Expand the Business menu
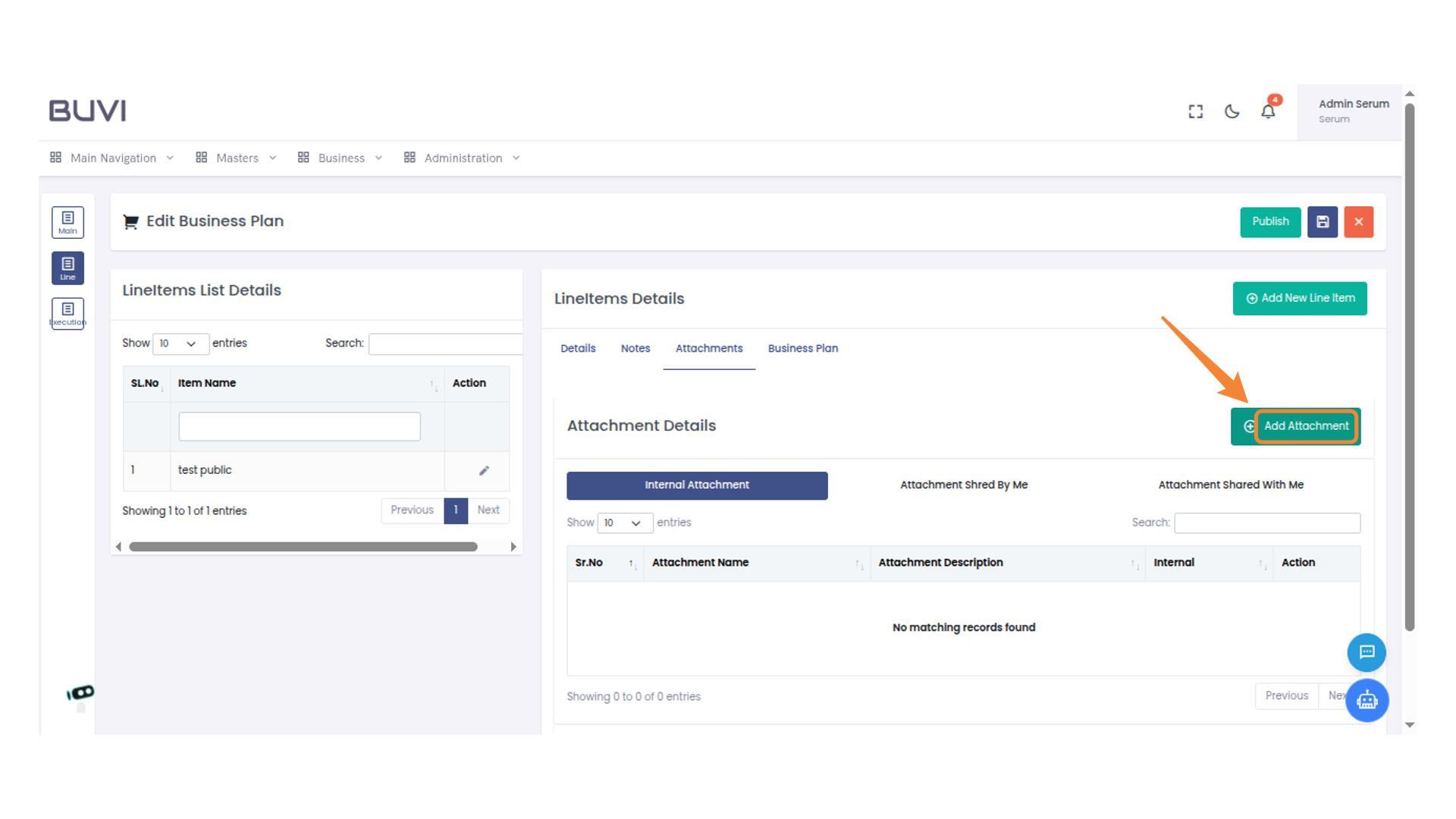Screen dimensions: 1456x819 340,158
